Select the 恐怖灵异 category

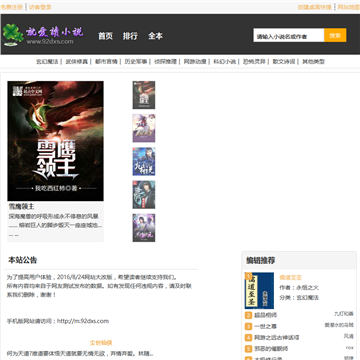254,61
